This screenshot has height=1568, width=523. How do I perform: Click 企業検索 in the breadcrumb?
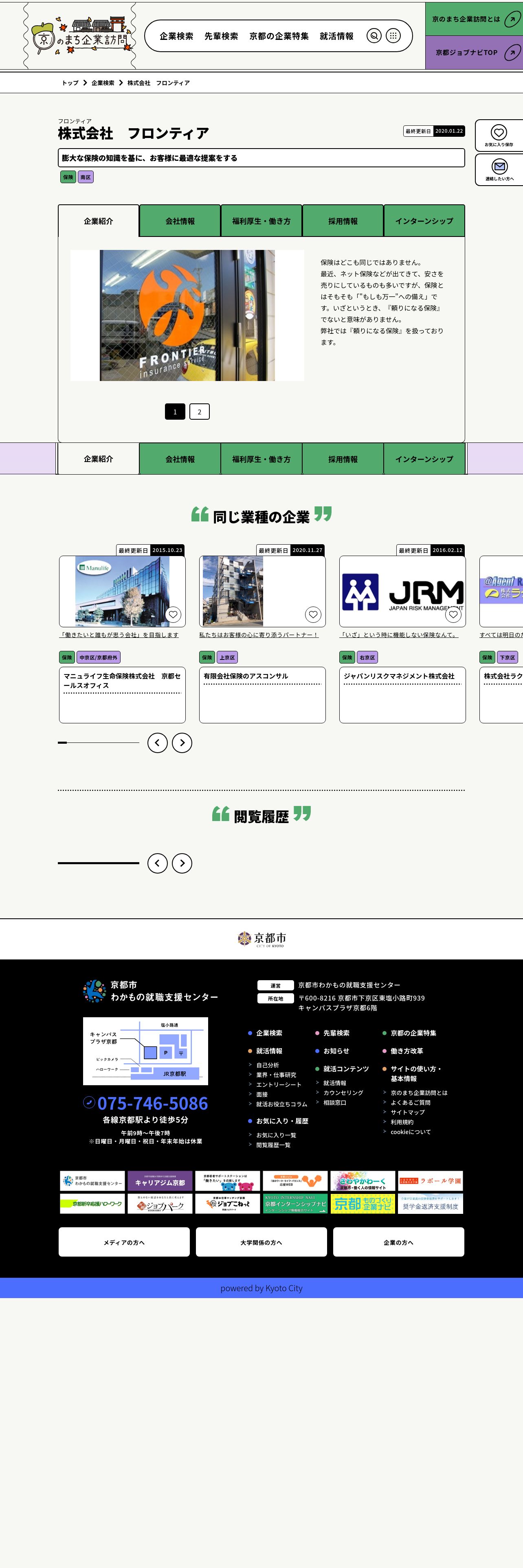(x=103, y=83)
